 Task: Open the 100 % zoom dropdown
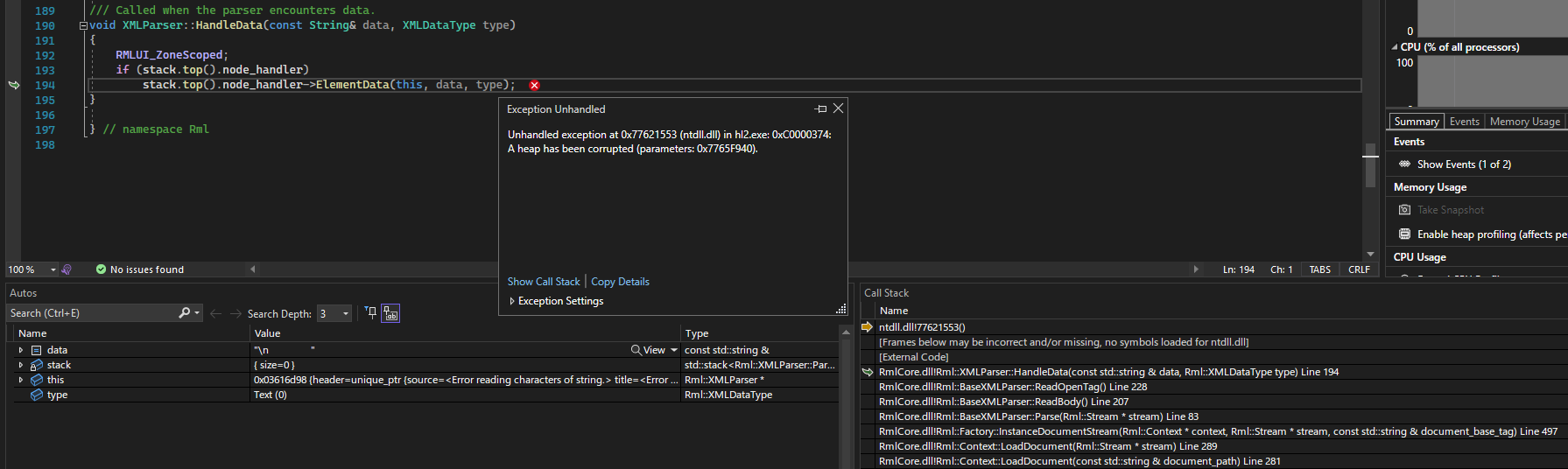pyautogui.click(x=53, y=269)
